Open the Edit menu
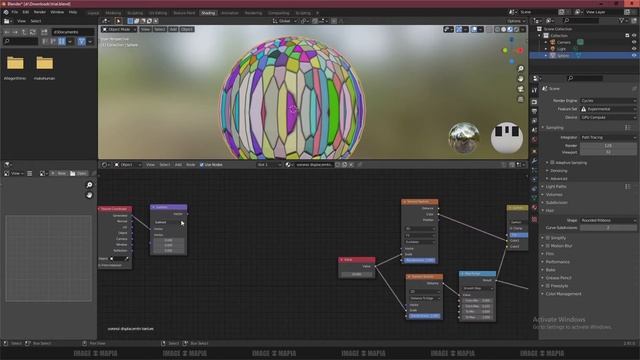 (26, 12)
